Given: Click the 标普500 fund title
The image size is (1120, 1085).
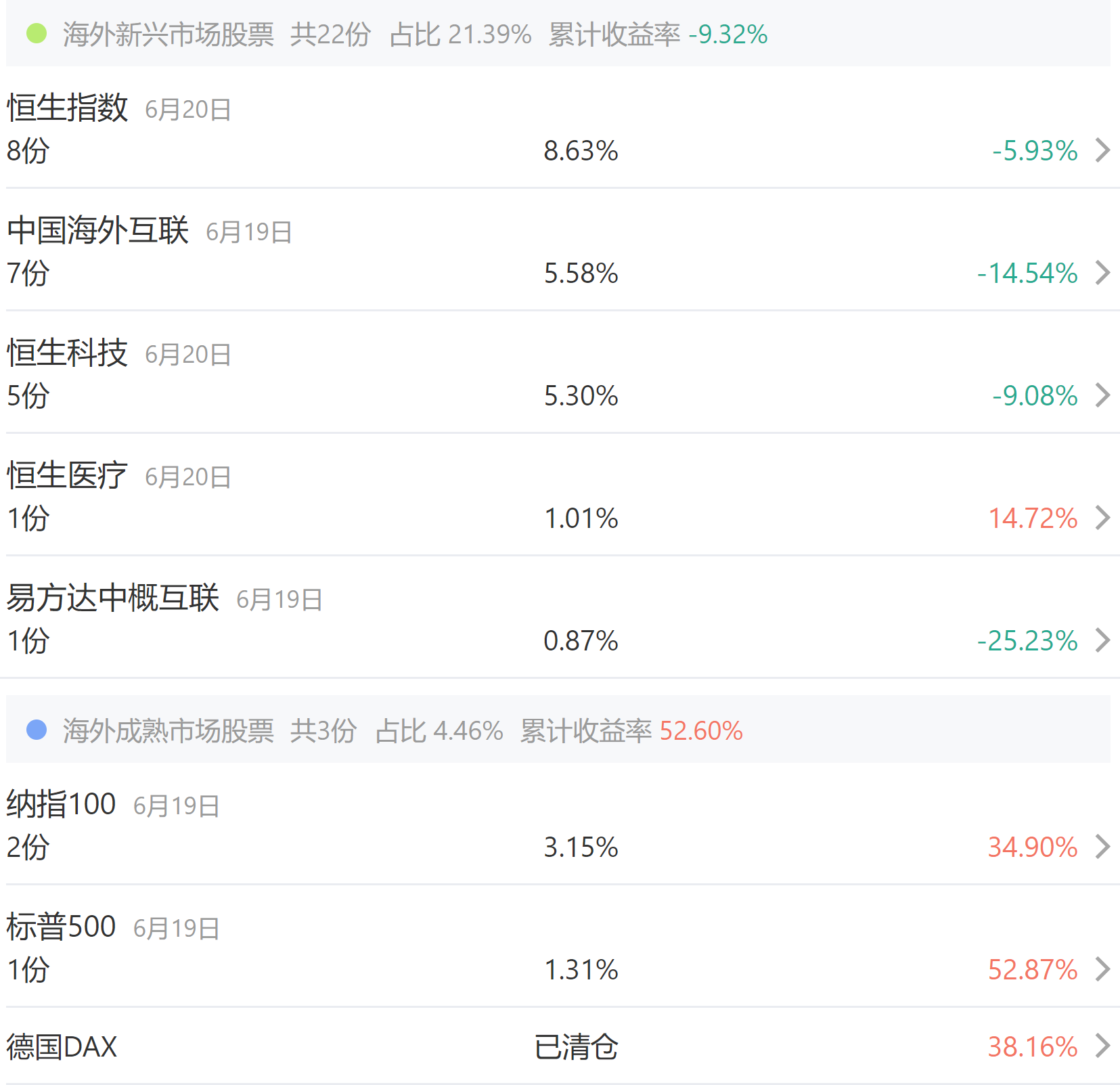Looking at the screenshot, I should pos(61,927).
